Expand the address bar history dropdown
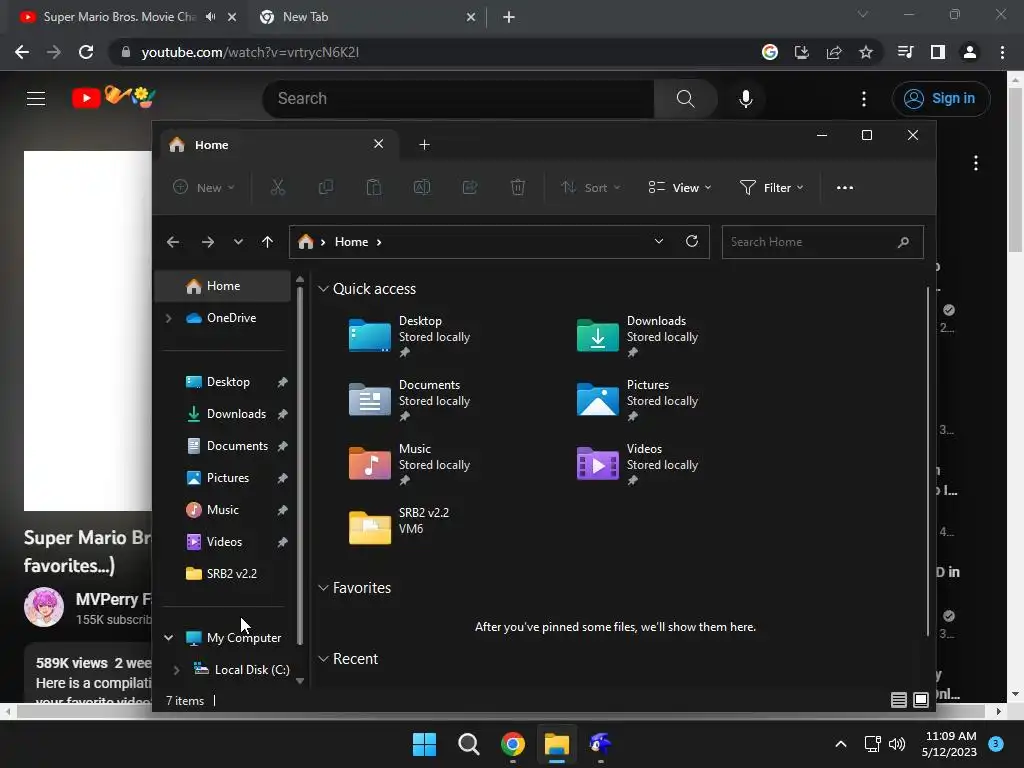 click(x=659, y=241)
